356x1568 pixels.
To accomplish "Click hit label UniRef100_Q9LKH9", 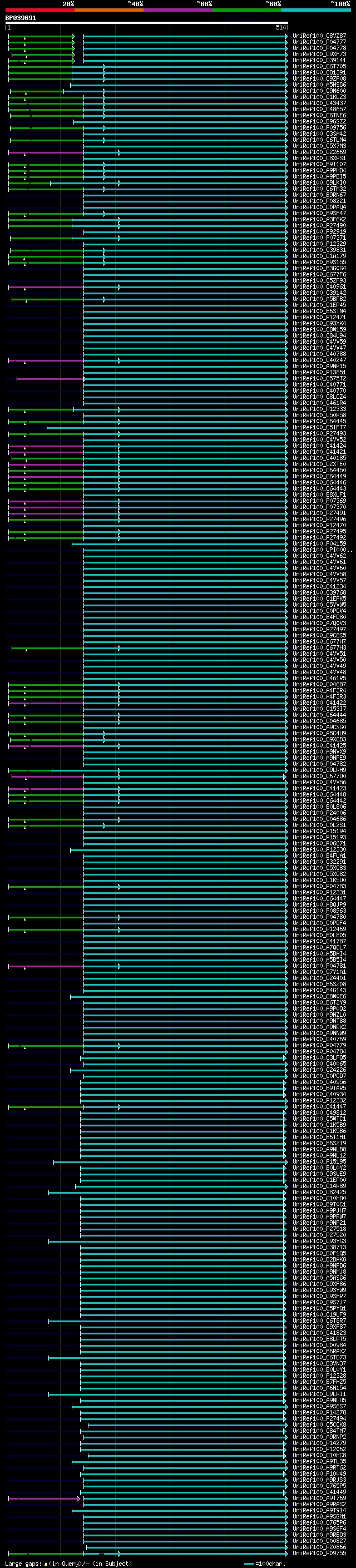I will pos(319,770).
